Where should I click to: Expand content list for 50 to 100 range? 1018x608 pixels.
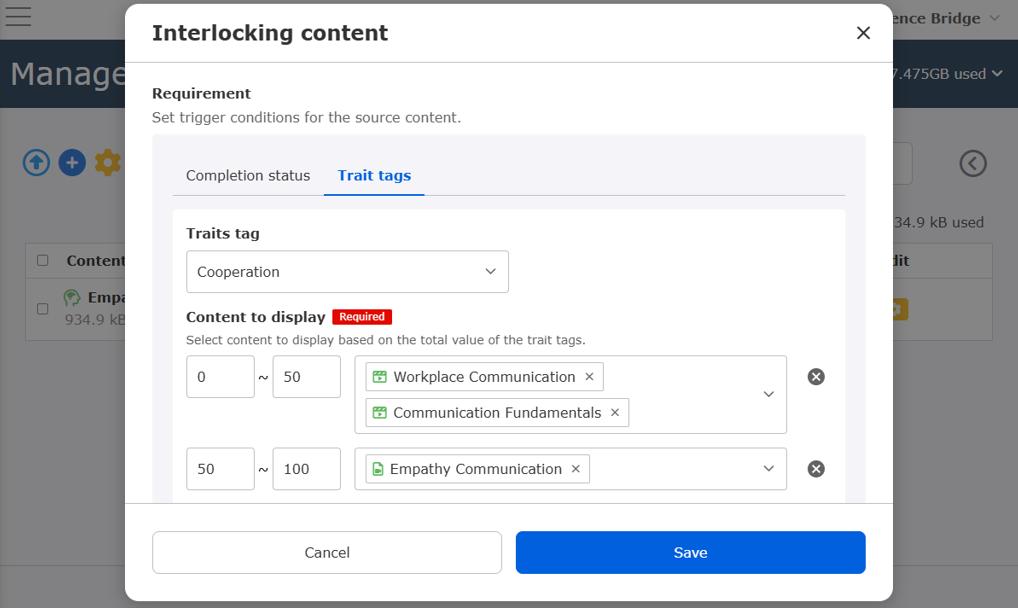768,469
